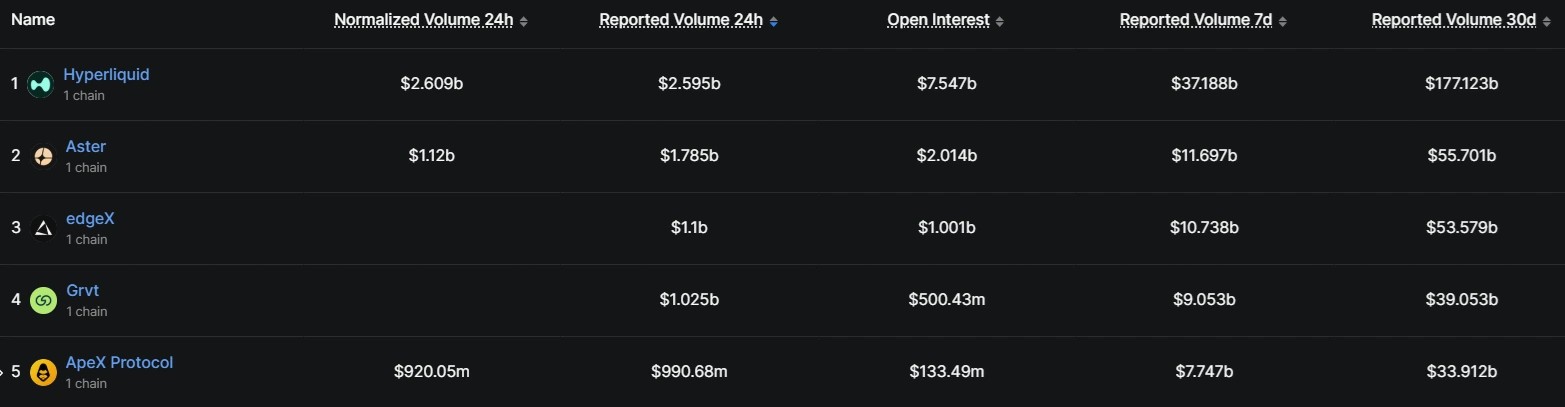Sort table by Reported Volume 24h header
The image size is (1565, 407).
[681, 20]
